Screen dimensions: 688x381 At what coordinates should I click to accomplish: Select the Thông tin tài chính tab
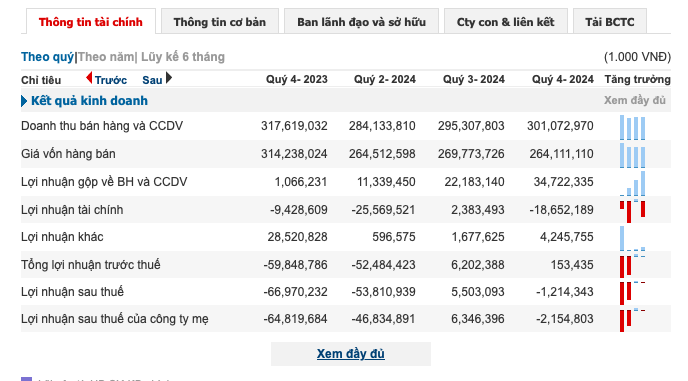click(x=91, y=22)
